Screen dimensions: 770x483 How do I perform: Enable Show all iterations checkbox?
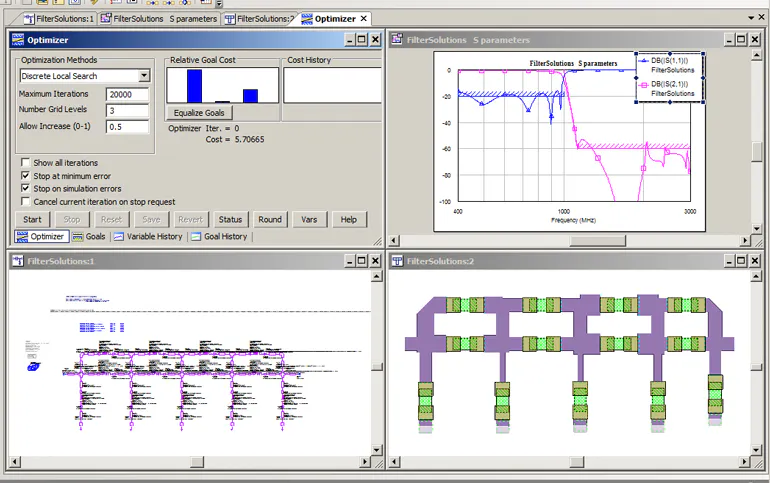[26, 162]
